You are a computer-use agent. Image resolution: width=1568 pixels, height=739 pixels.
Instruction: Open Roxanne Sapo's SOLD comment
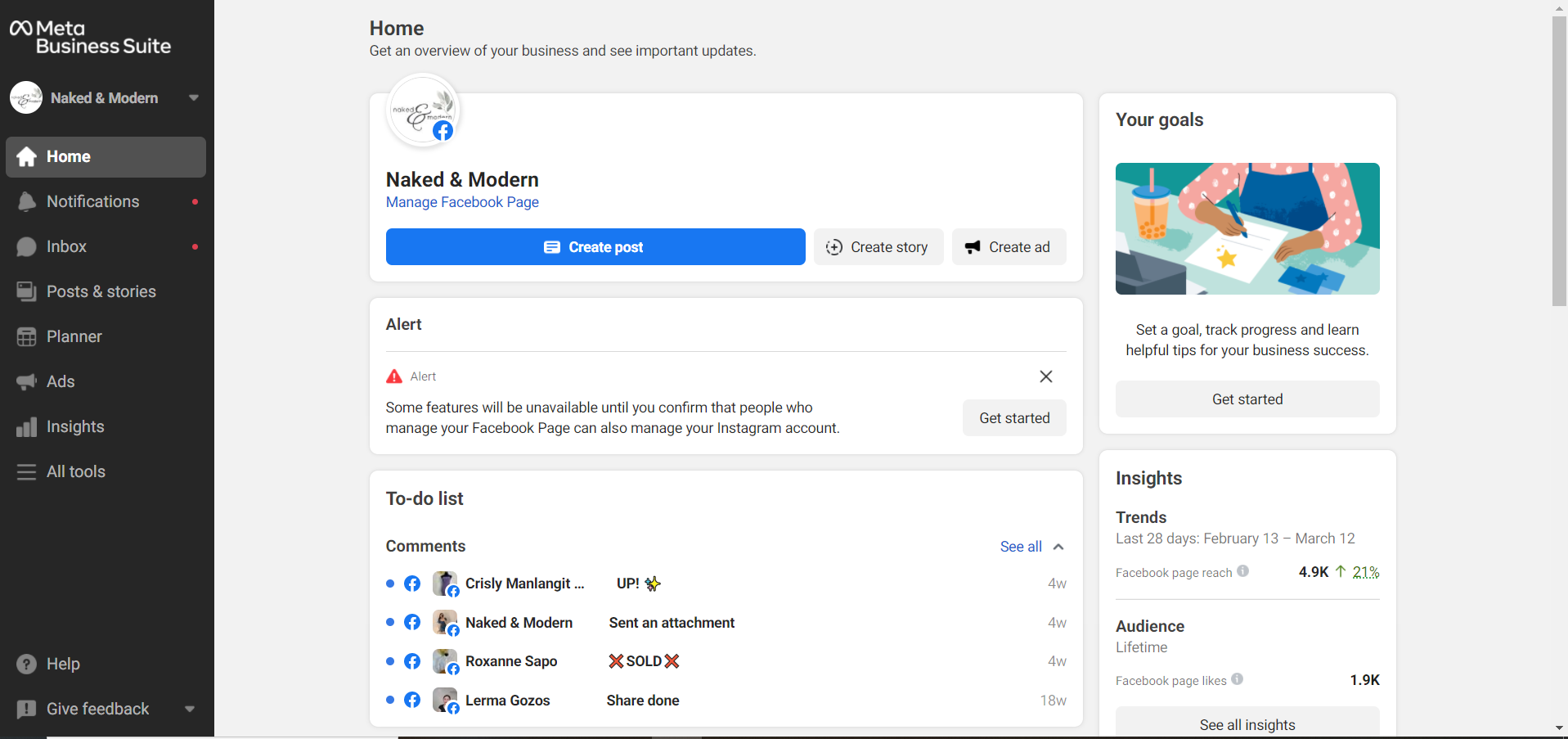(644, 661)
